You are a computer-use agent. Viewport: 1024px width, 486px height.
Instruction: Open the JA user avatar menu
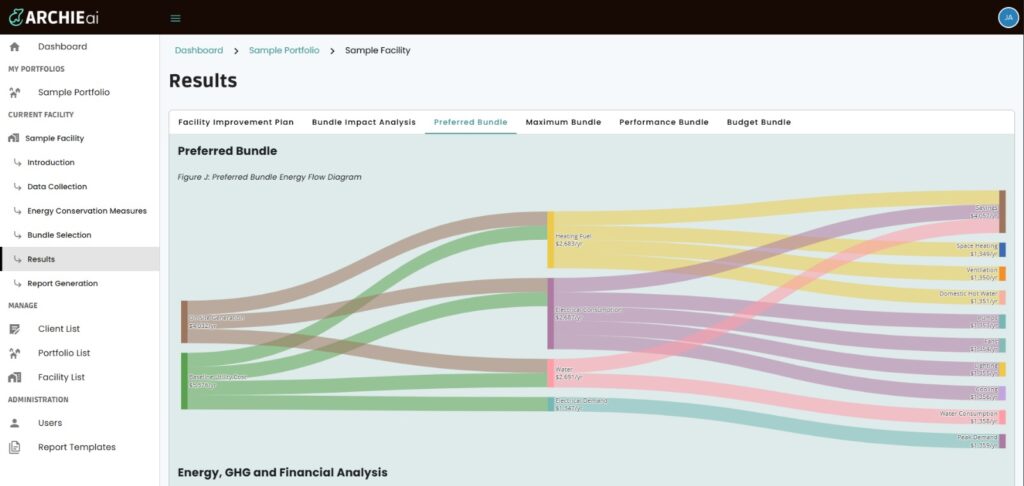pos(1007,17)
